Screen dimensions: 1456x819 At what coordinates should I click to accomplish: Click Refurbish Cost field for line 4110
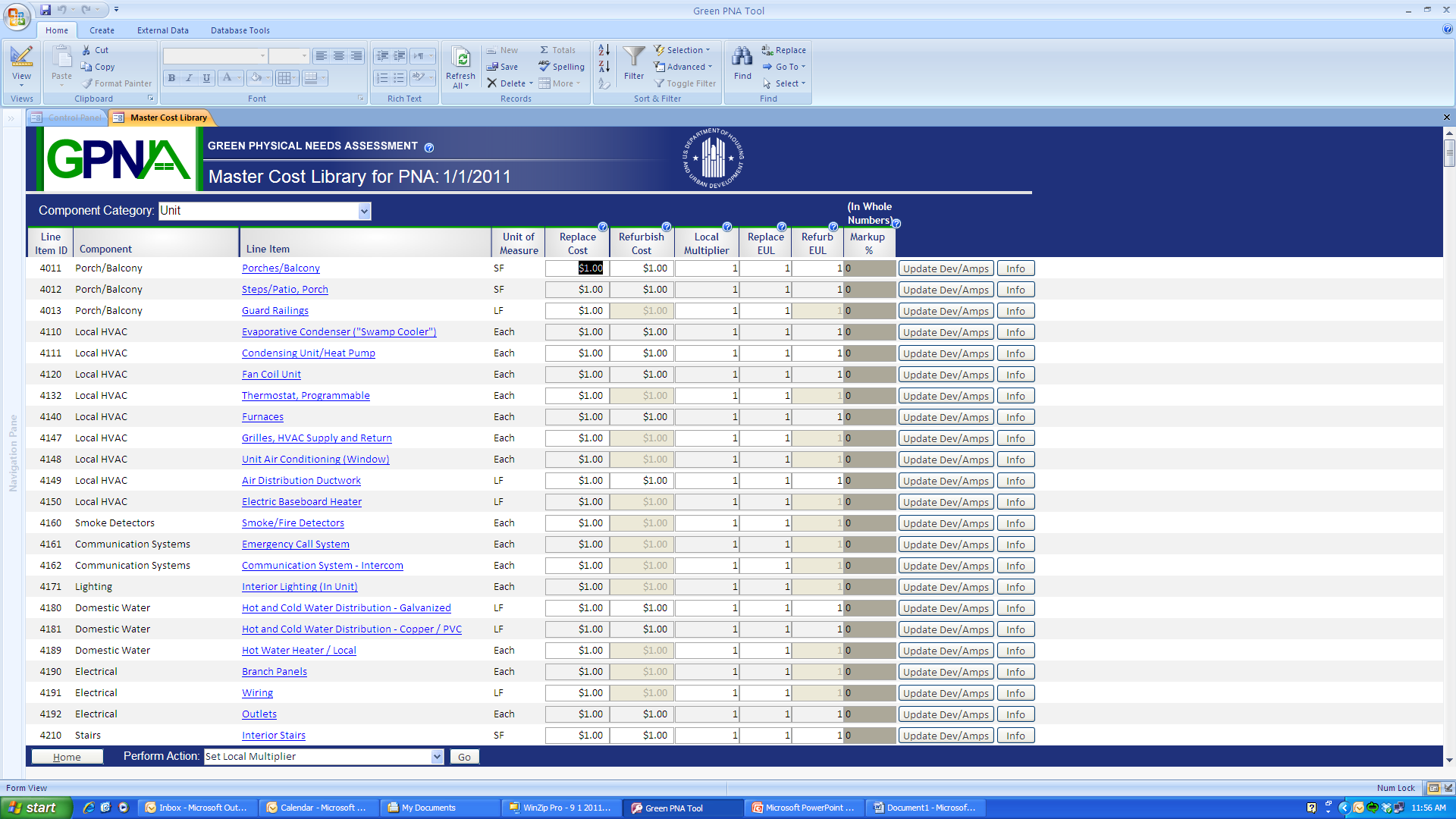(x=641, y=332)
